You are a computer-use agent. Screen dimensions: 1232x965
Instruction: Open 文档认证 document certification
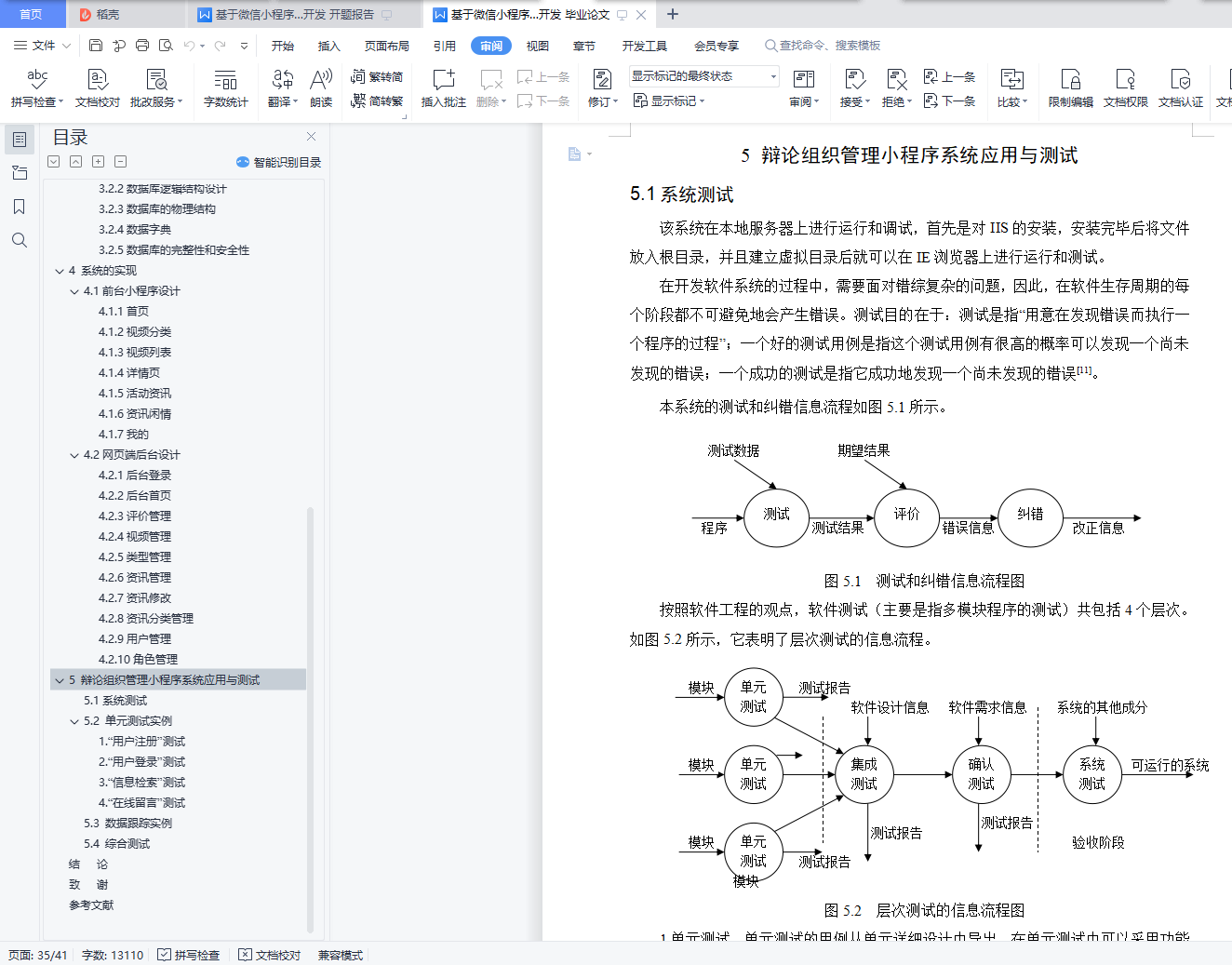[x=1181, y=88]
